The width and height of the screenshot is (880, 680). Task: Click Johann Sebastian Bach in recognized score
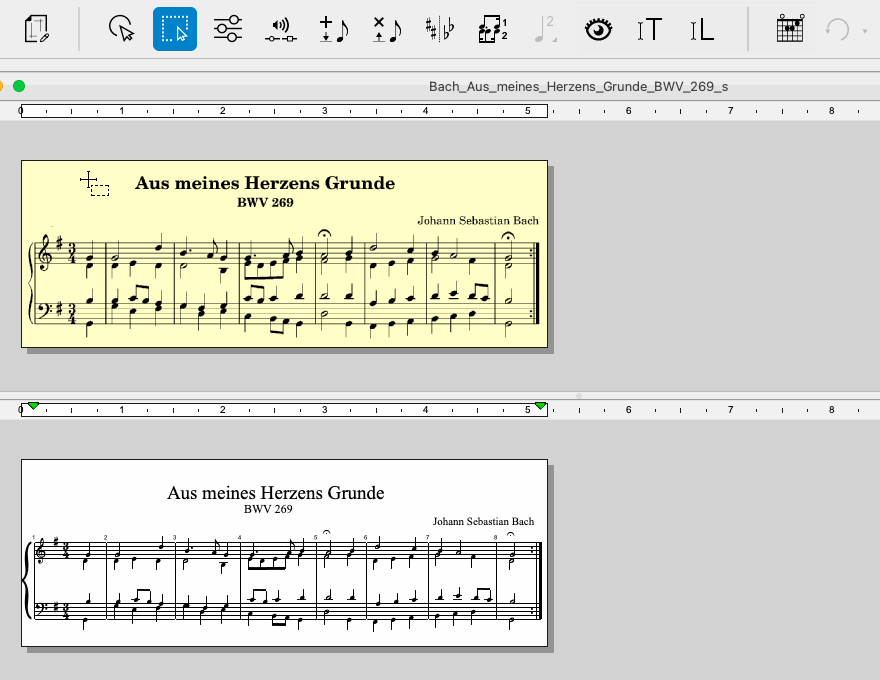coord(483,521)
